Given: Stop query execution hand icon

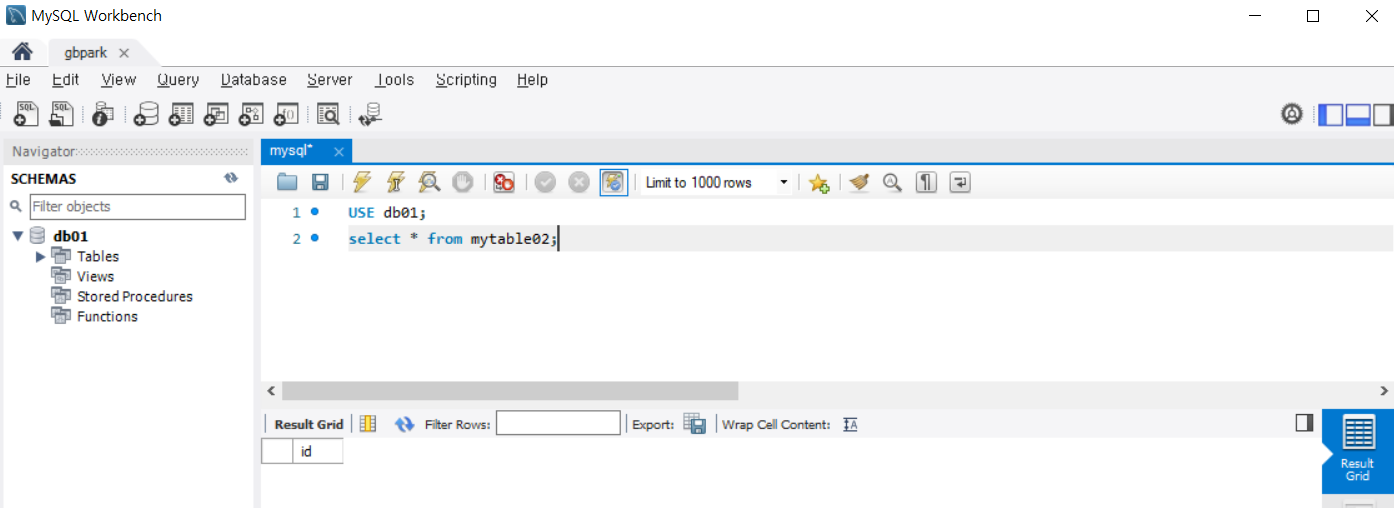Looking at the screenshot, I should click(462, 182).
